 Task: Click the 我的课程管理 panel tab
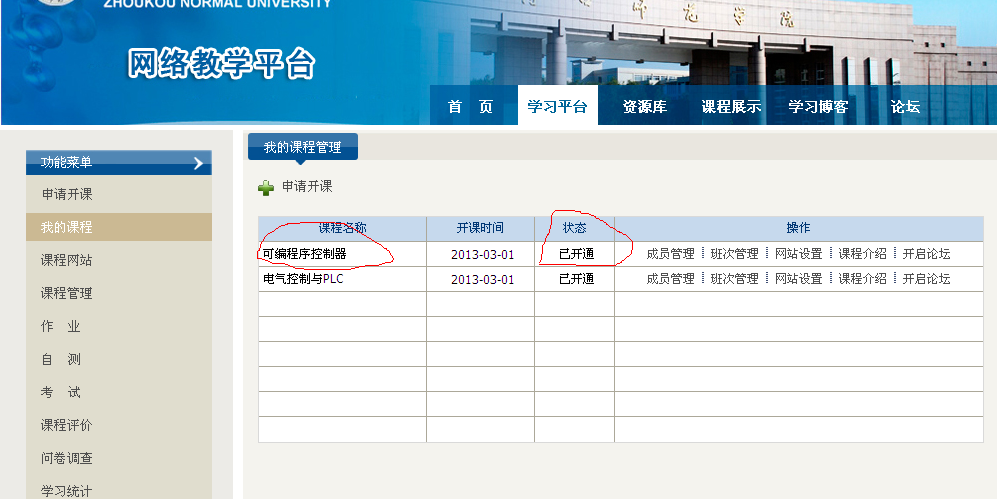tap(302, 147)
